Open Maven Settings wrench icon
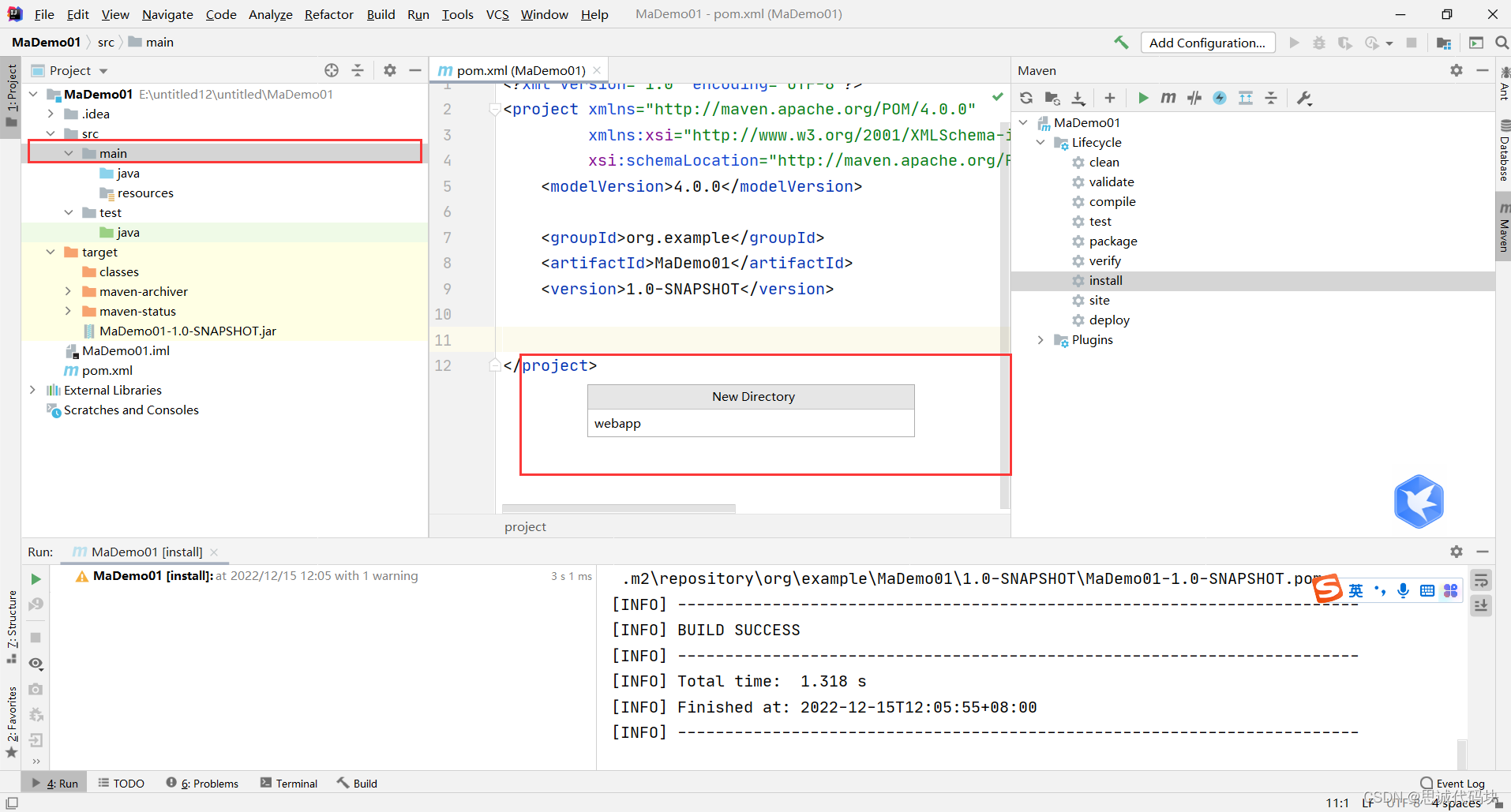This screenshot has height=812, width=1511. click(1304, 98)
